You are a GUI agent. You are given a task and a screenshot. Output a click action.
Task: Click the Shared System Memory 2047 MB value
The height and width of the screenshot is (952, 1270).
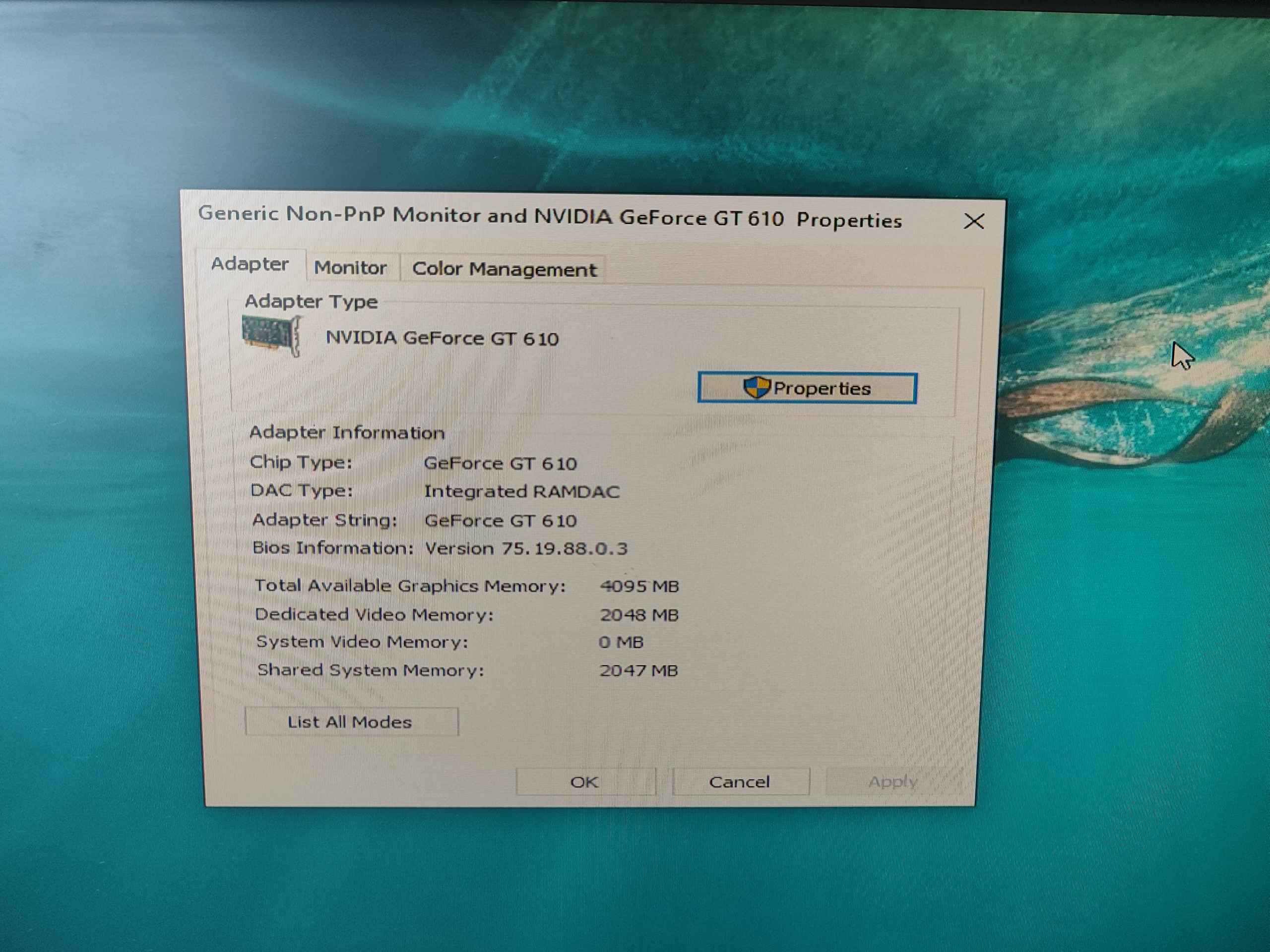[638, 671]
